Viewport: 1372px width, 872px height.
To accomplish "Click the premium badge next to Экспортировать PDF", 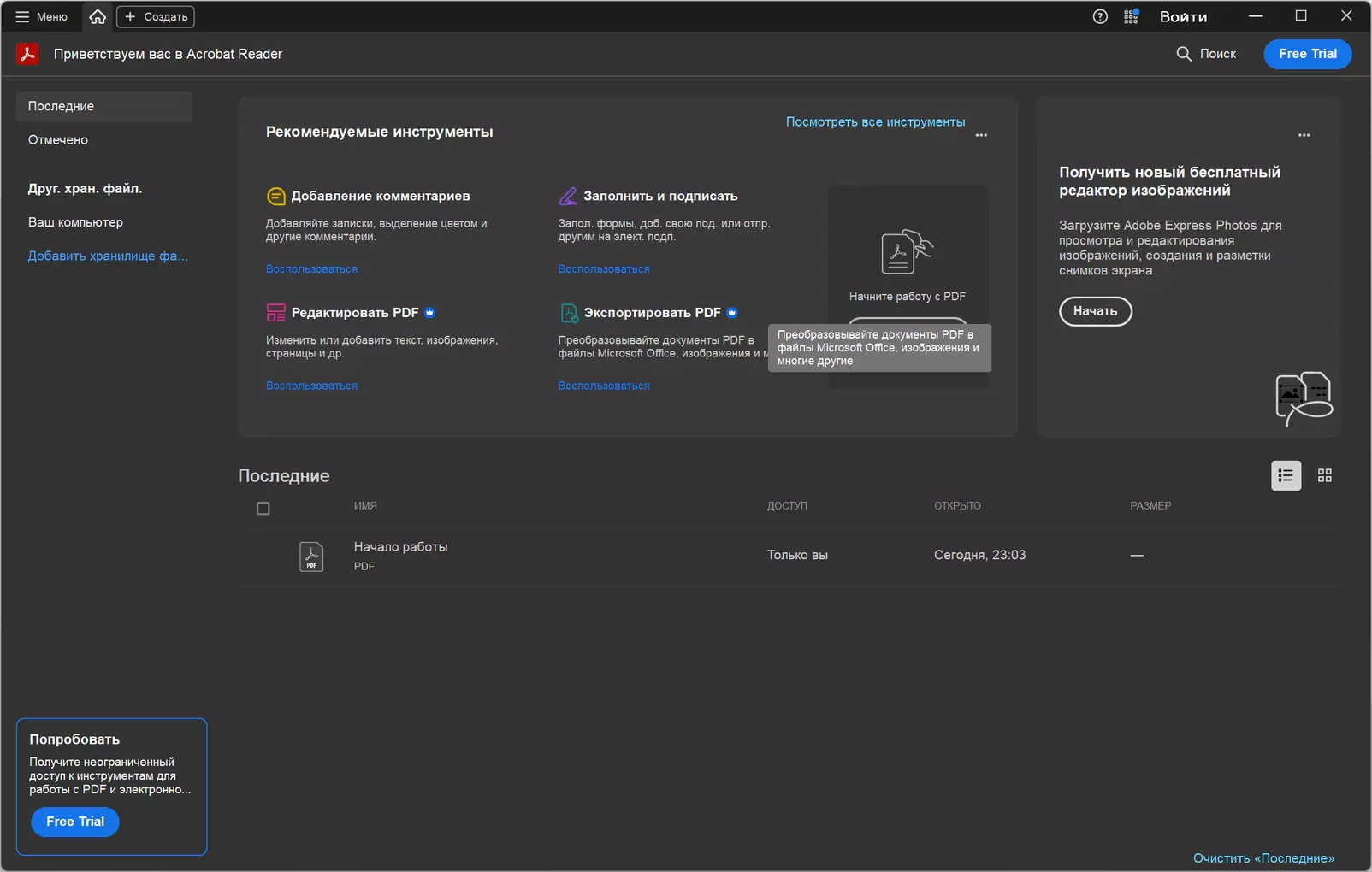I will pos(731,313).
